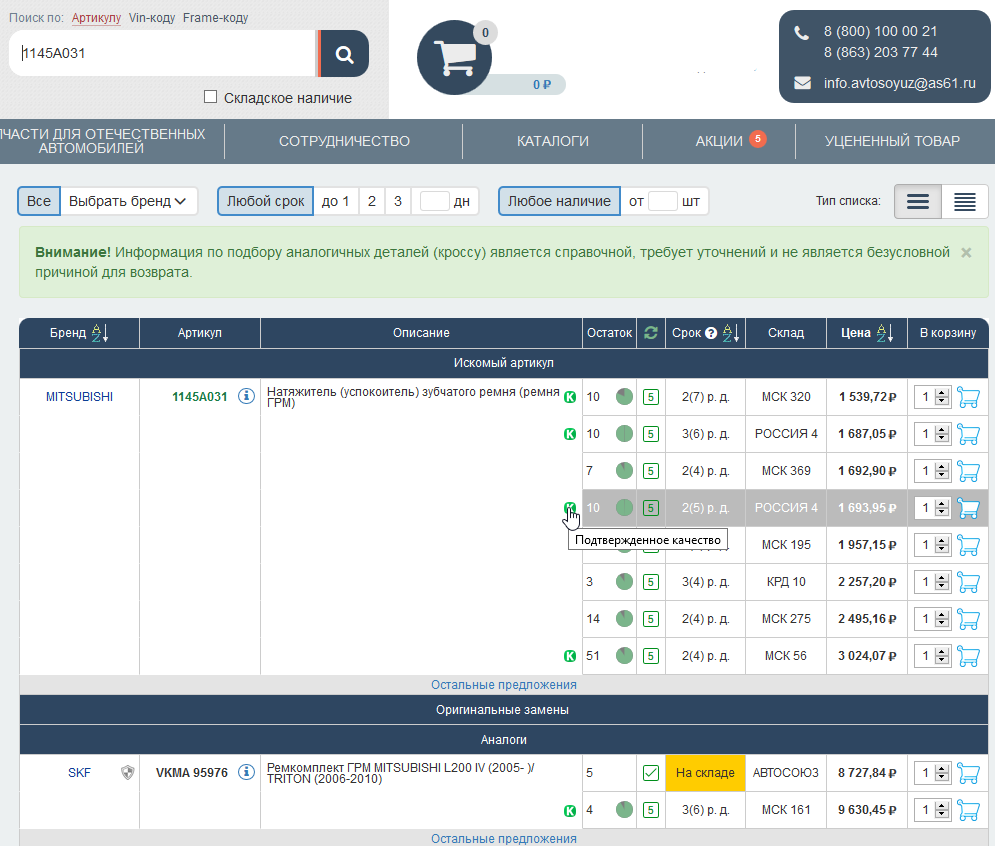Add the SKF 8 727,84 ₽ offer to cart
Viewport: 995px width, 846px height.
[x=968, y=773]
